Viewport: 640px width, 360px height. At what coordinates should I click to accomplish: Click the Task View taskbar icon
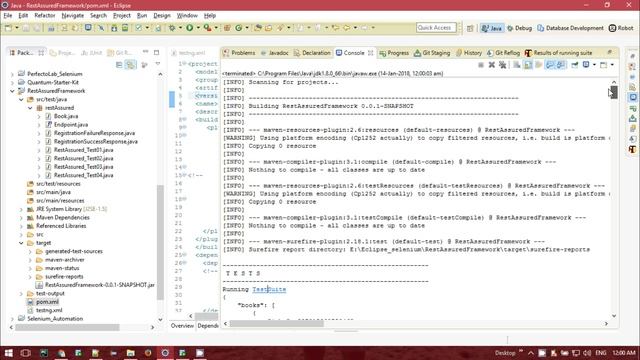[25, 353]
